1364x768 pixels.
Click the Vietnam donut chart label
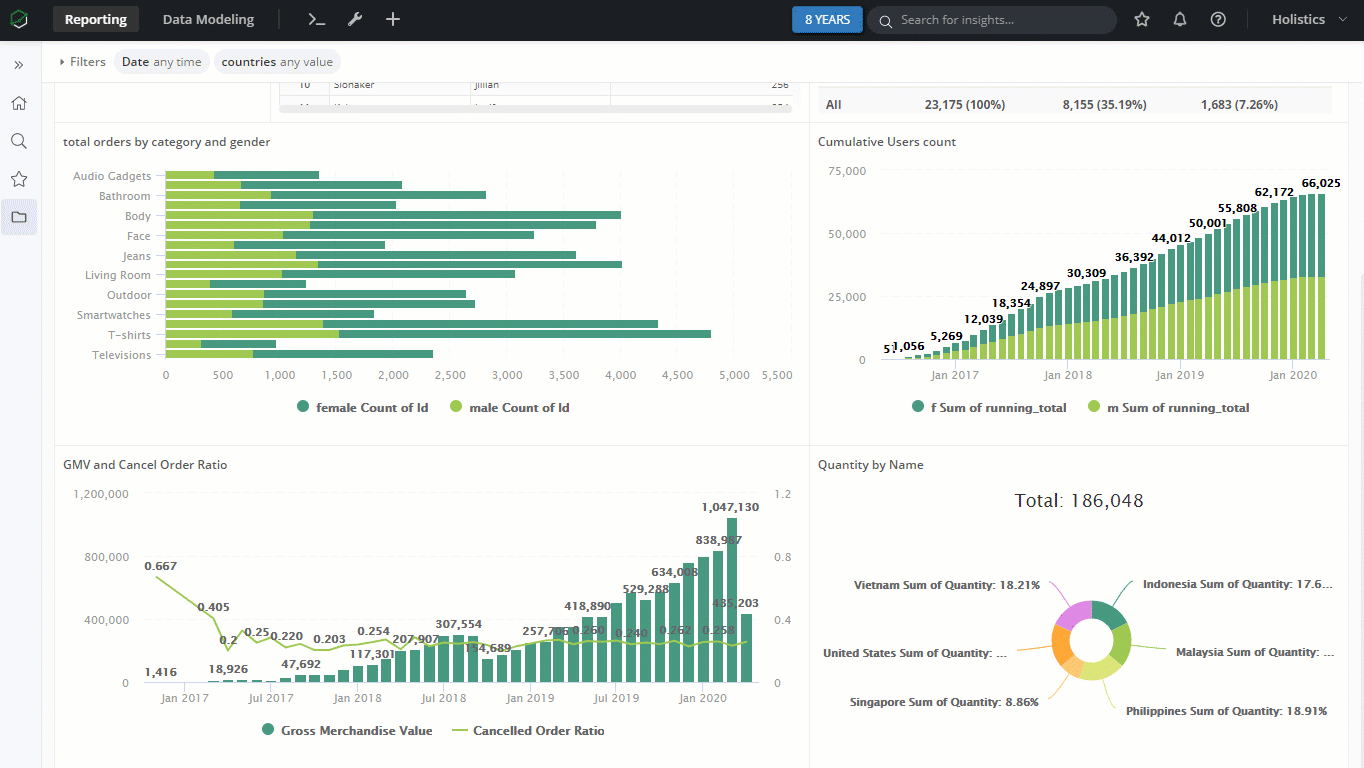947,584
